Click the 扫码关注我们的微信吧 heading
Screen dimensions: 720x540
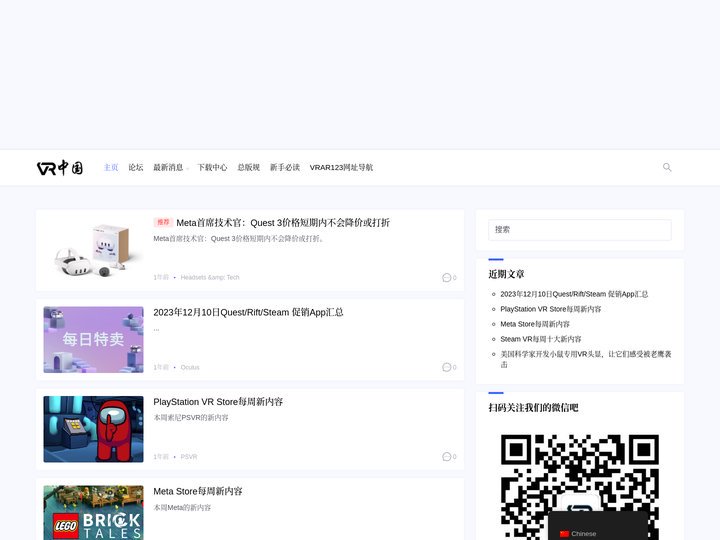click(533, 408)
